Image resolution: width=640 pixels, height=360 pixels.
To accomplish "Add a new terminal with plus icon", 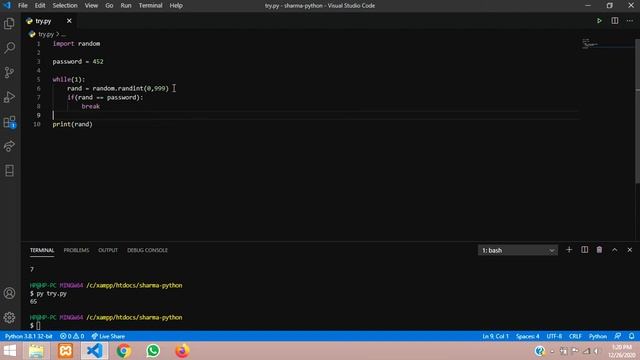I will coord(569,250).
